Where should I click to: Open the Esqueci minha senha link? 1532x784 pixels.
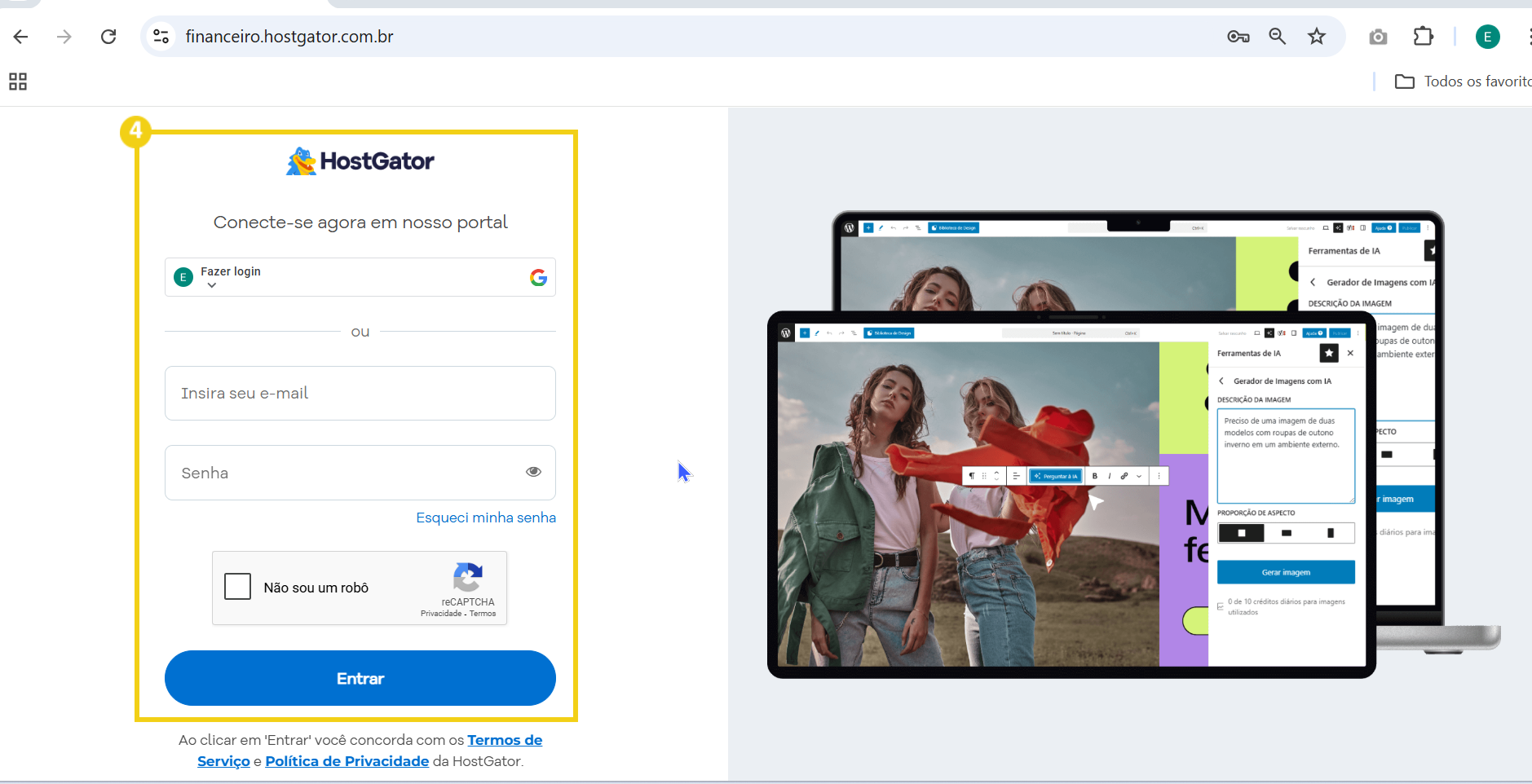pos(486,518)
